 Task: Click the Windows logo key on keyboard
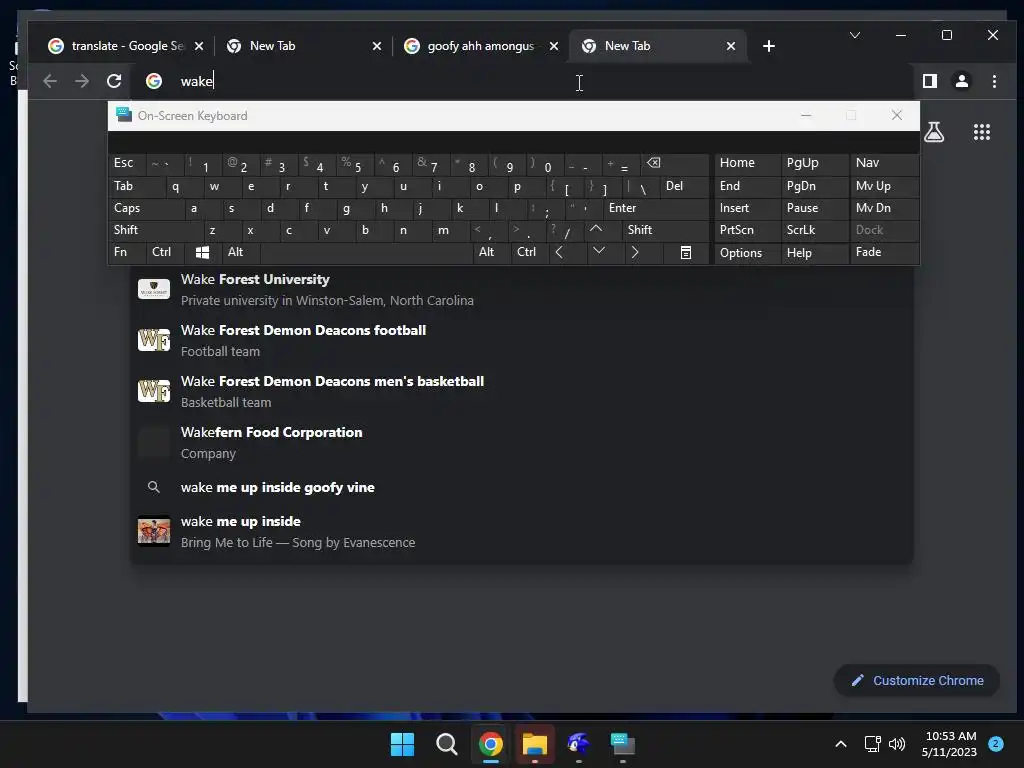point(202,253)
